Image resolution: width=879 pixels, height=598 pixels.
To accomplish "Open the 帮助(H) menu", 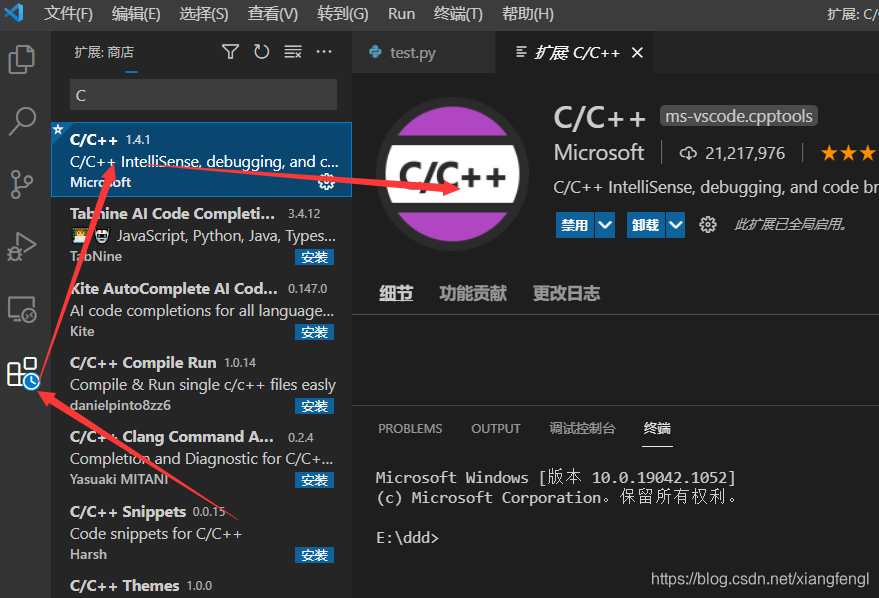I will tap(528, 13).
